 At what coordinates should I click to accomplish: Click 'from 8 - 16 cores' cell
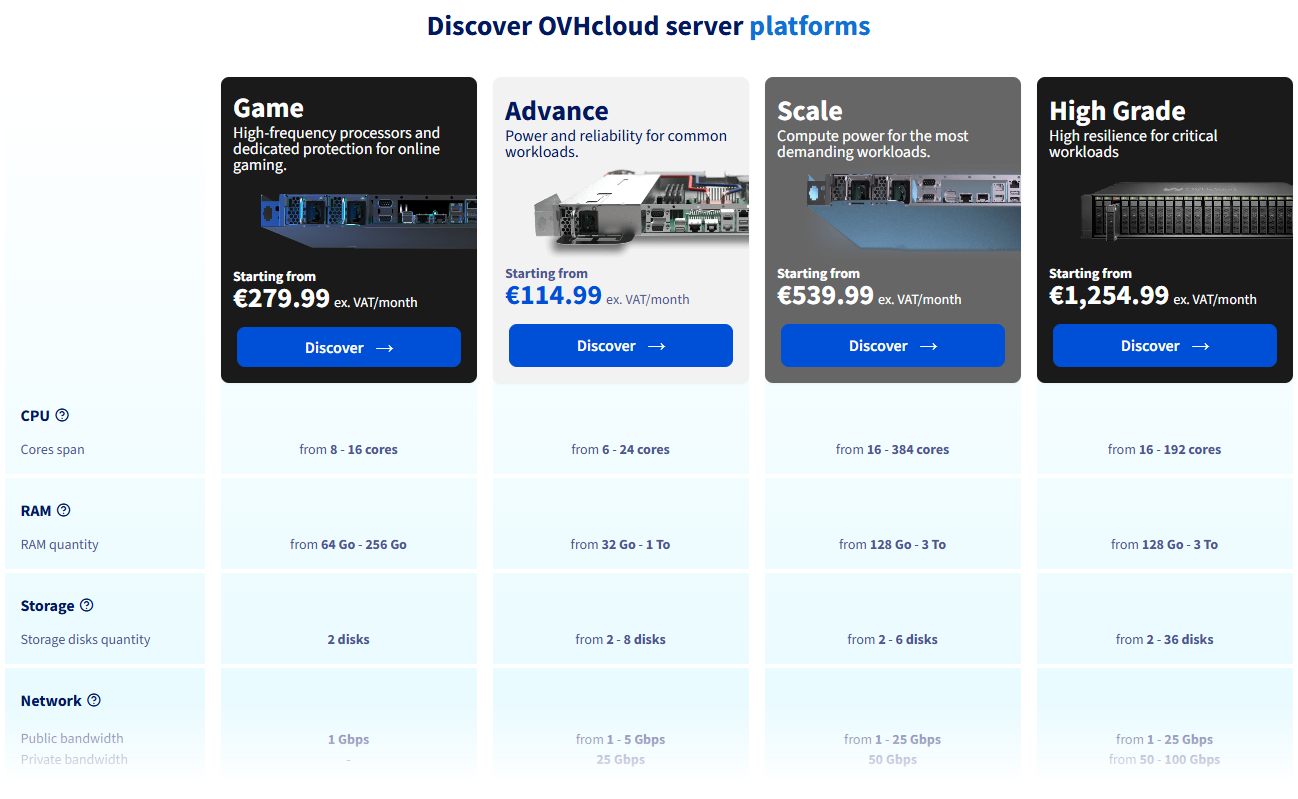click(x=349, y=450)
